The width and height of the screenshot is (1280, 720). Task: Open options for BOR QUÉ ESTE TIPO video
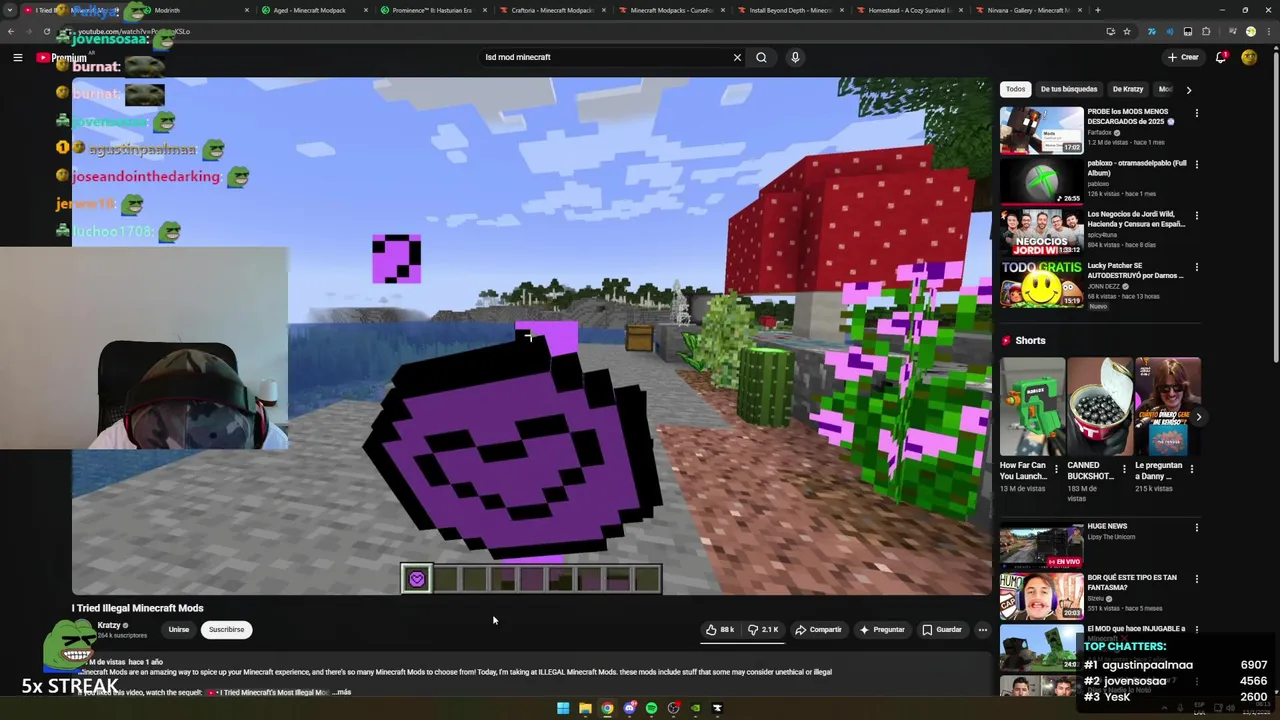click(1196, 580)
